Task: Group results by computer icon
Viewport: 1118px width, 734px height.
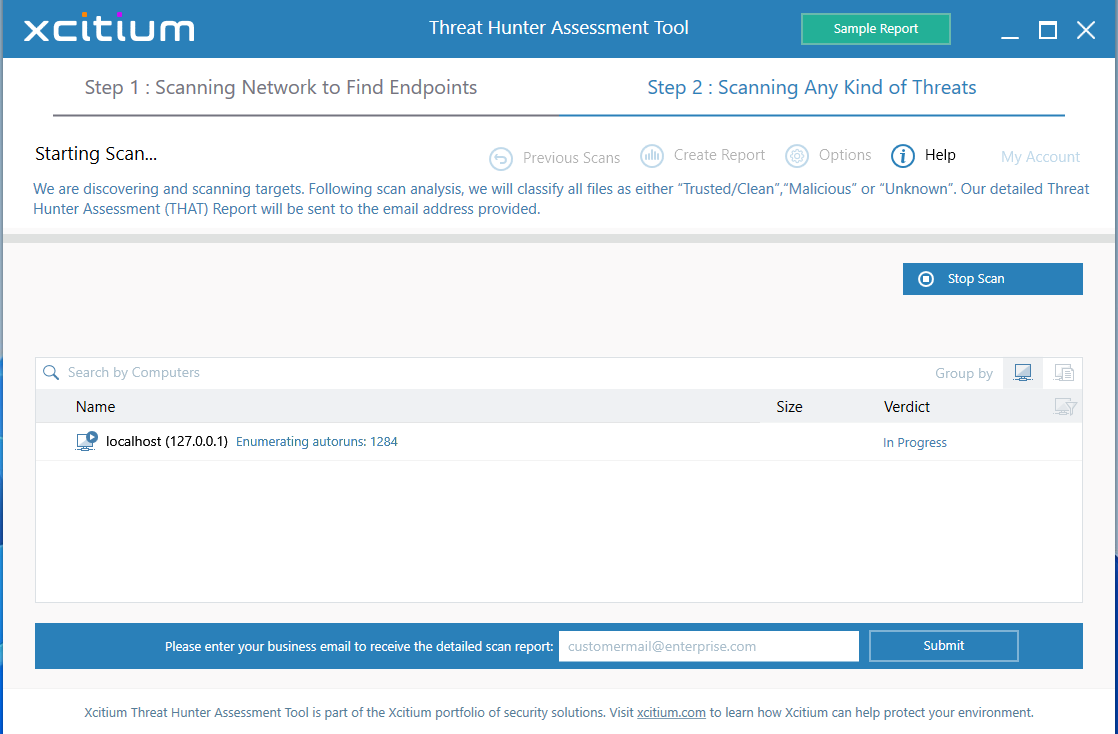Action: pos(1022,373)
